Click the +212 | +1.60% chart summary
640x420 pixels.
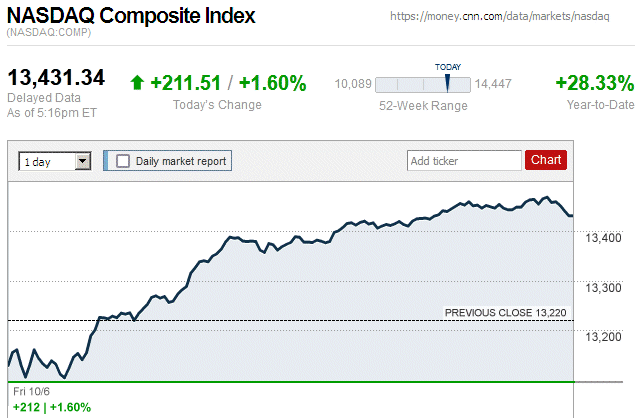coord(52,407)
